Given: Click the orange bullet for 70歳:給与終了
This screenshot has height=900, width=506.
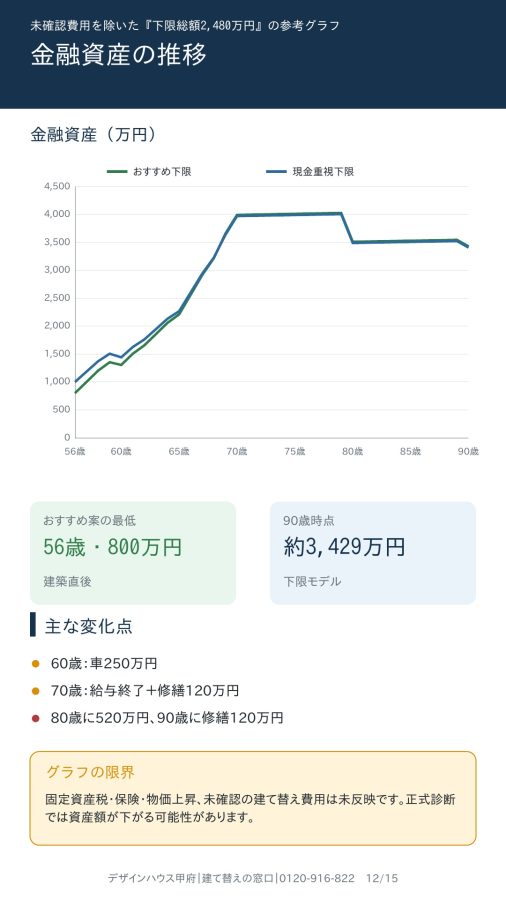Looking at the screenshot, I should [36, 691].
